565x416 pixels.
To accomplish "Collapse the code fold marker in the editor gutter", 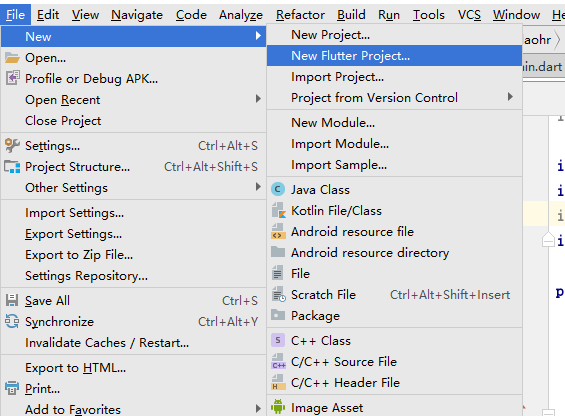I will [548, 240].
